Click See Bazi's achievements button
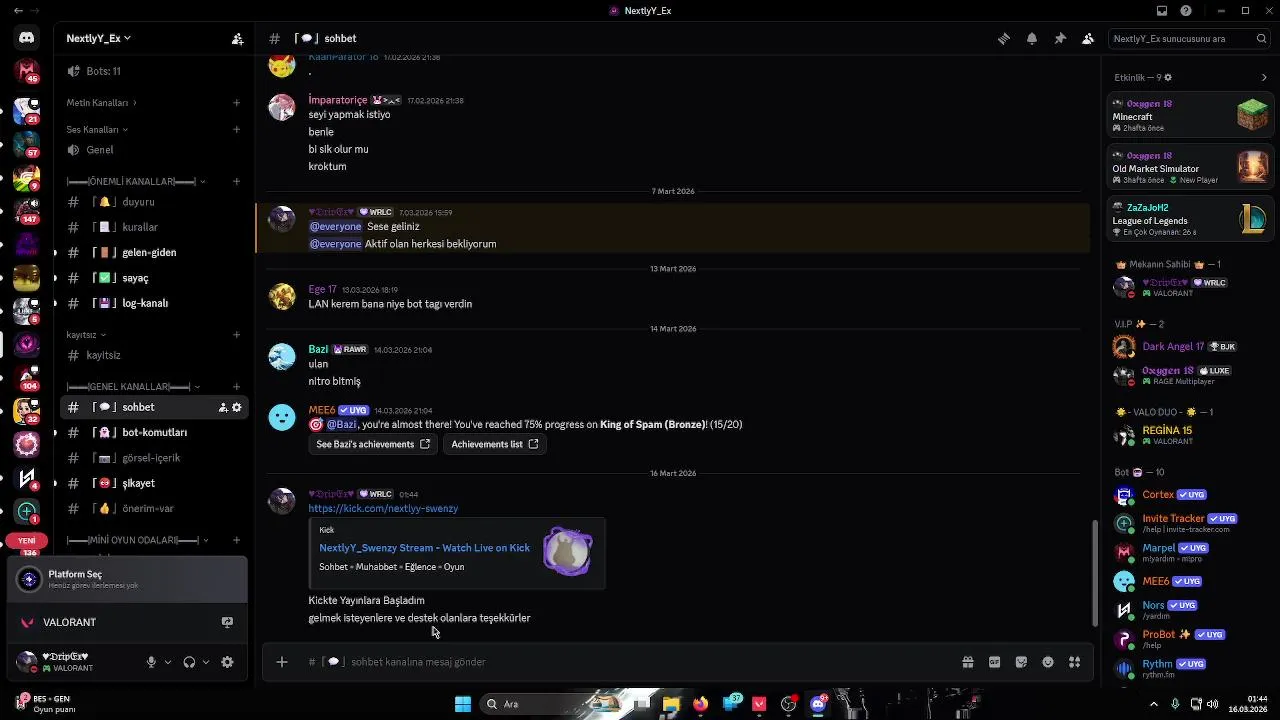The width and height of the screenshot is (1280, 720). pyautogui.click(x=373, y=444)
